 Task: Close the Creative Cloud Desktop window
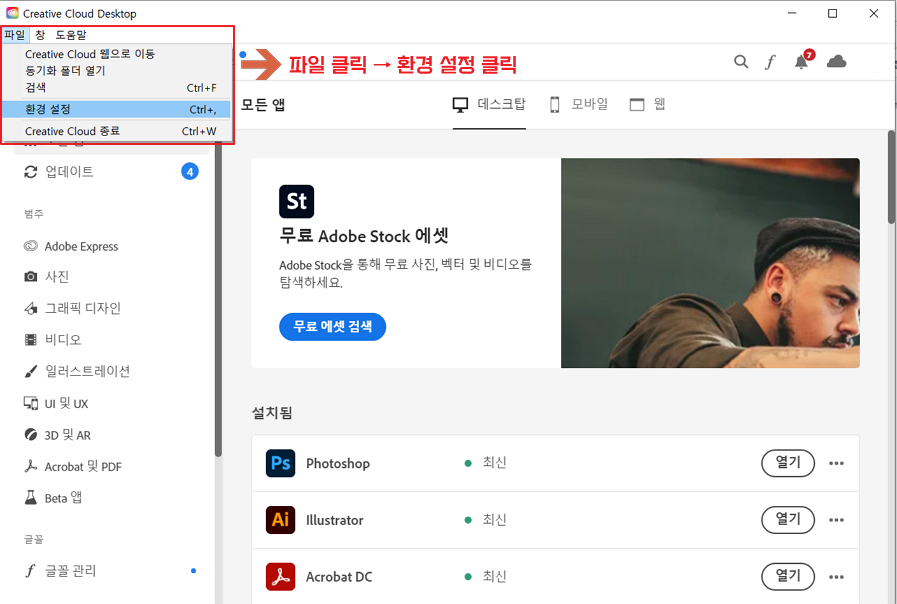click(874, 13)
